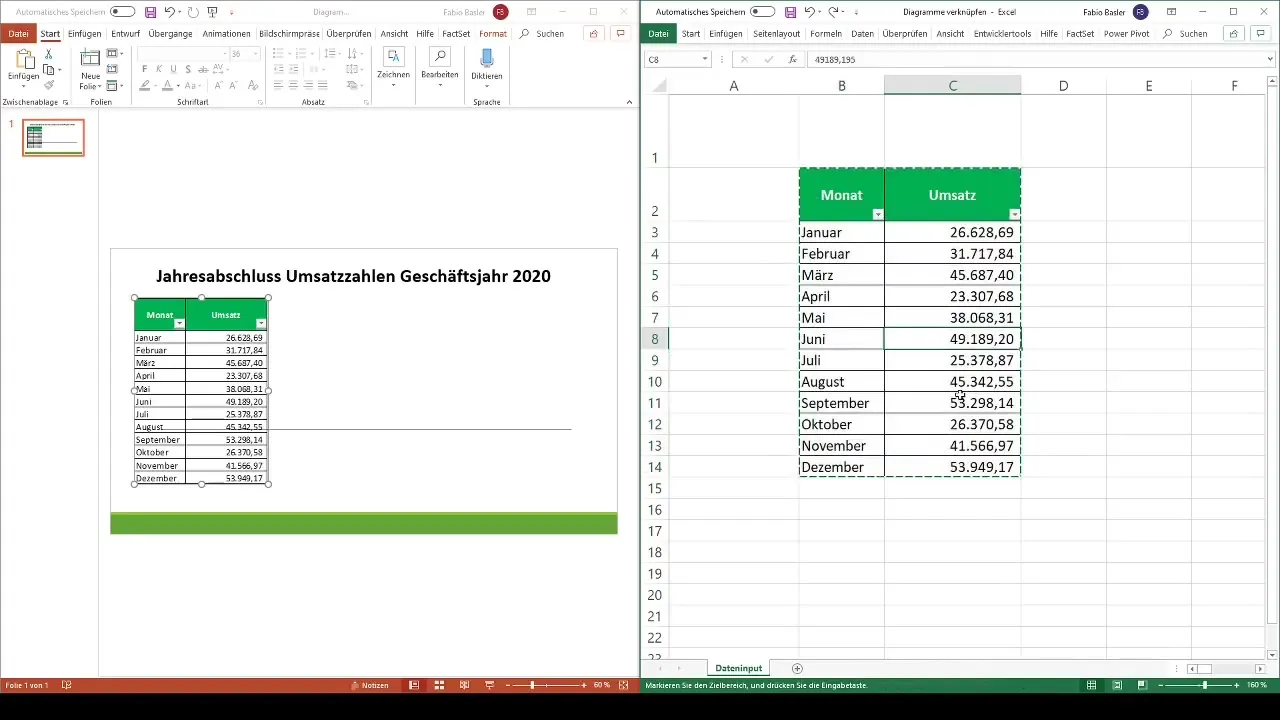This screenshot has width=1280, height=720.
Task: Open the Format tab in PowerPoint
Action: 493,34
